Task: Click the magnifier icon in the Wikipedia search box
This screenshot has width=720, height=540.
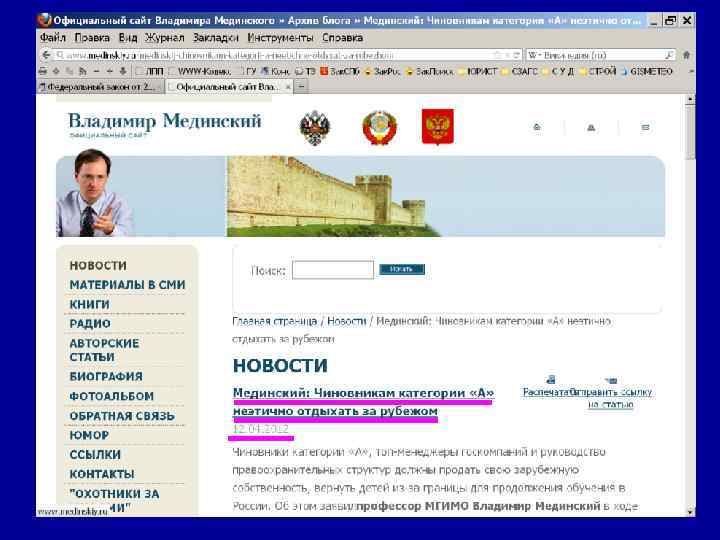Action: (670, 55)
